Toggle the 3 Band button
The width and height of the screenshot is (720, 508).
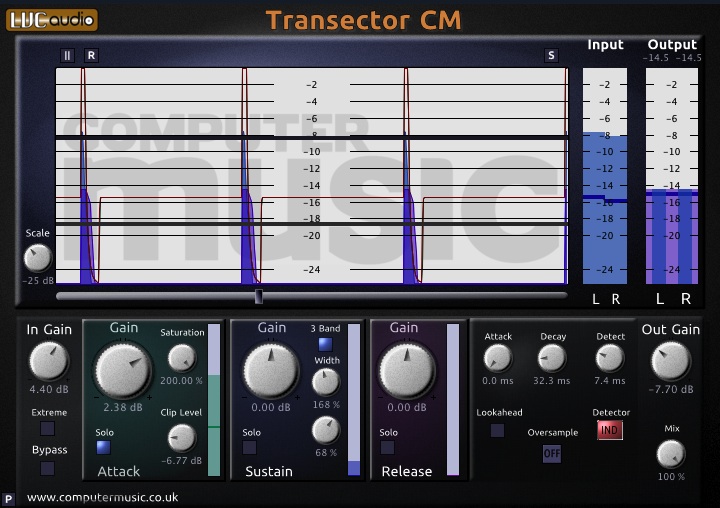click(x=325, y=344)
